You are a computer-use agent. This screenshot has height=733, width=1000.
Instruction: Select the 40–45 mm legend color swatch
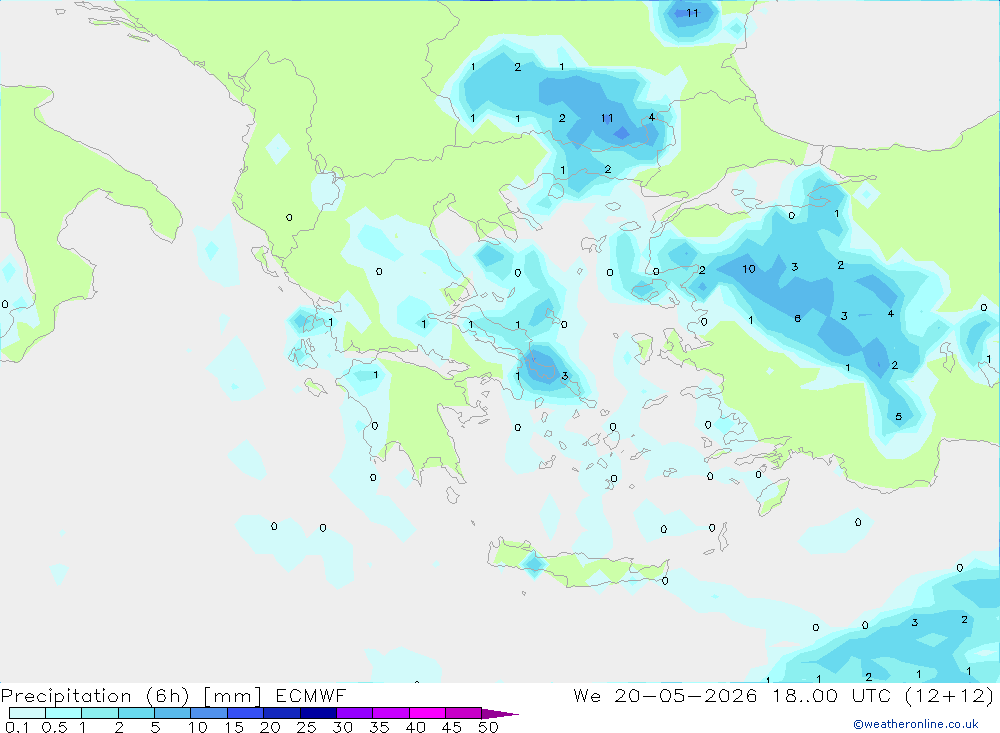pyautogui.click(x=427, y=713)
